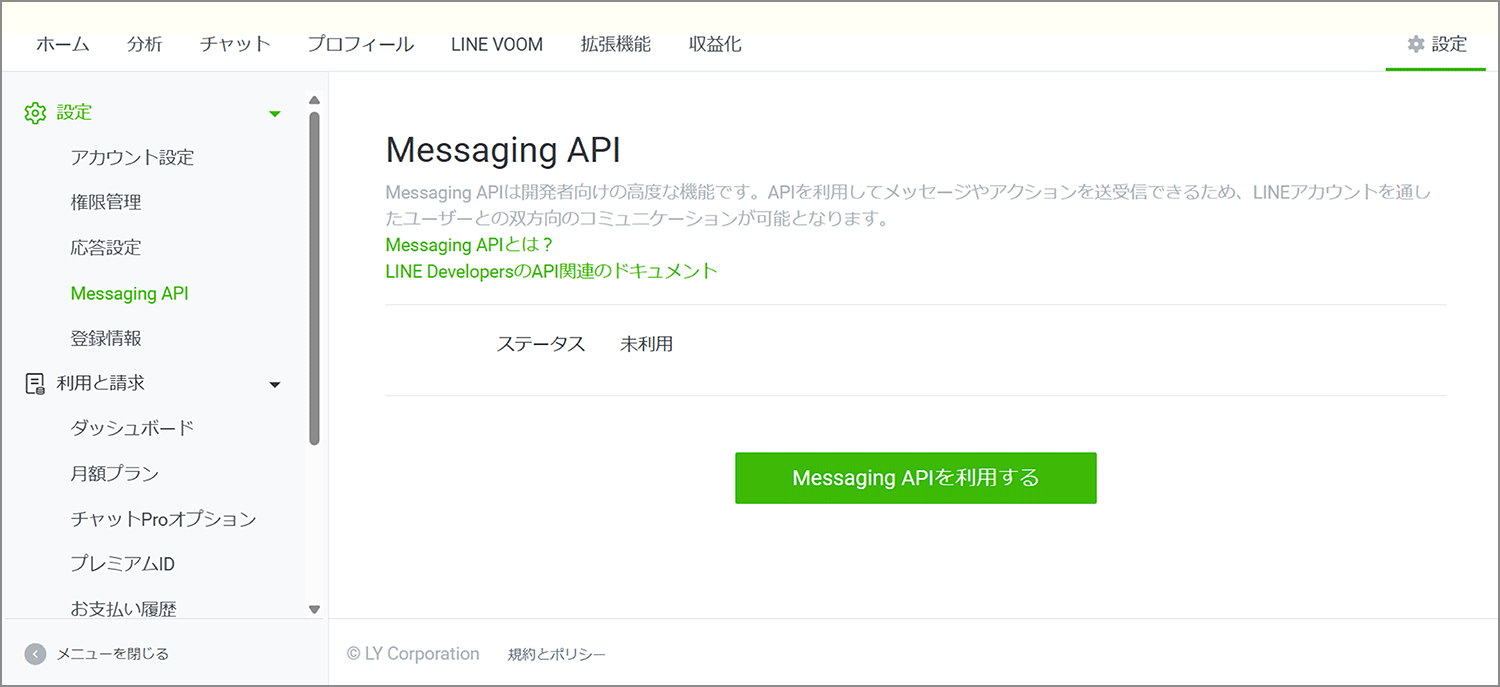Screen dimensions: 1500x687
Task: Open 応答設定 in the sidebar
Action: 106,247
